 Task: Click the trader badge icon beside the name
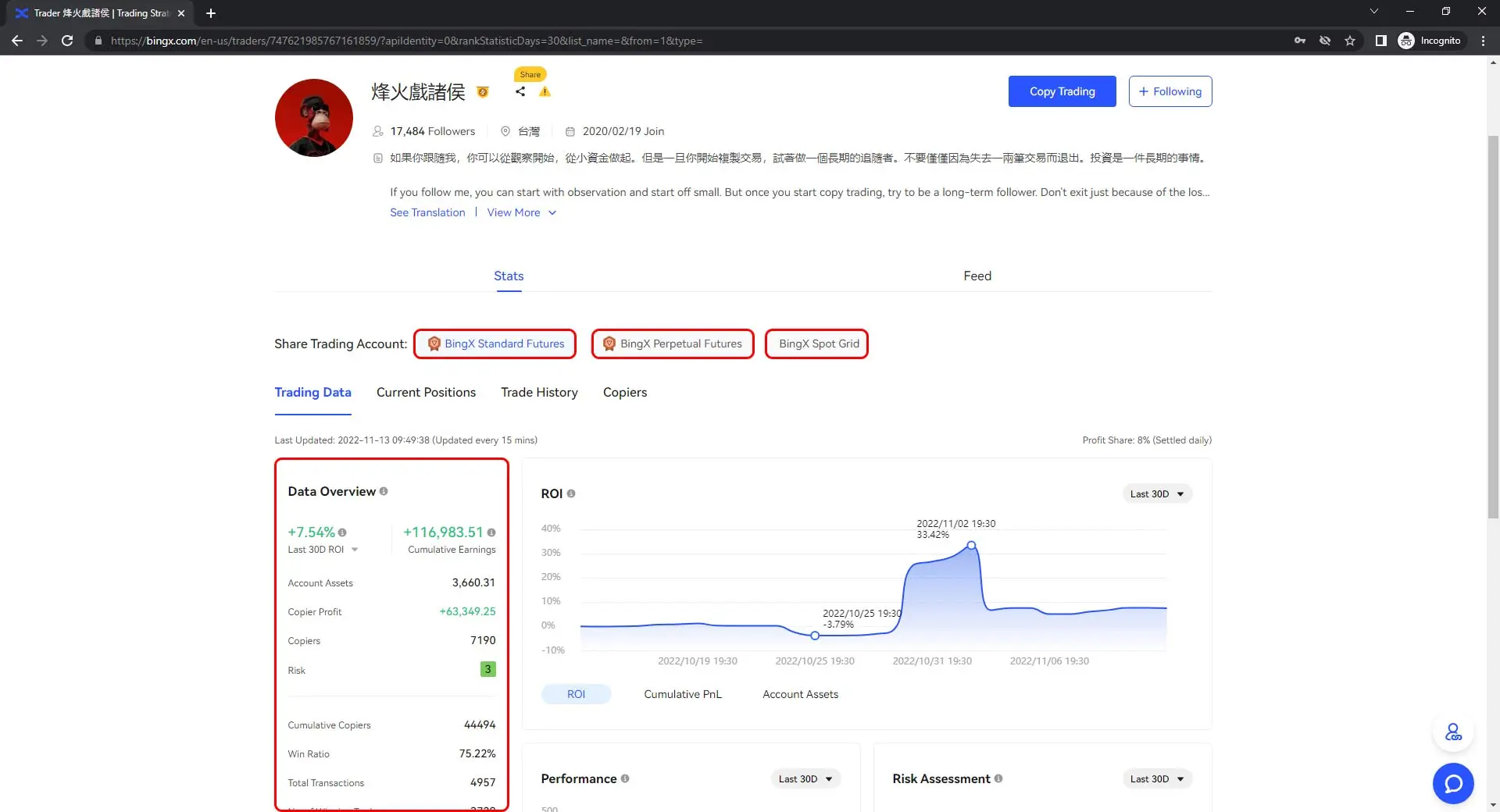click(483, 92)
